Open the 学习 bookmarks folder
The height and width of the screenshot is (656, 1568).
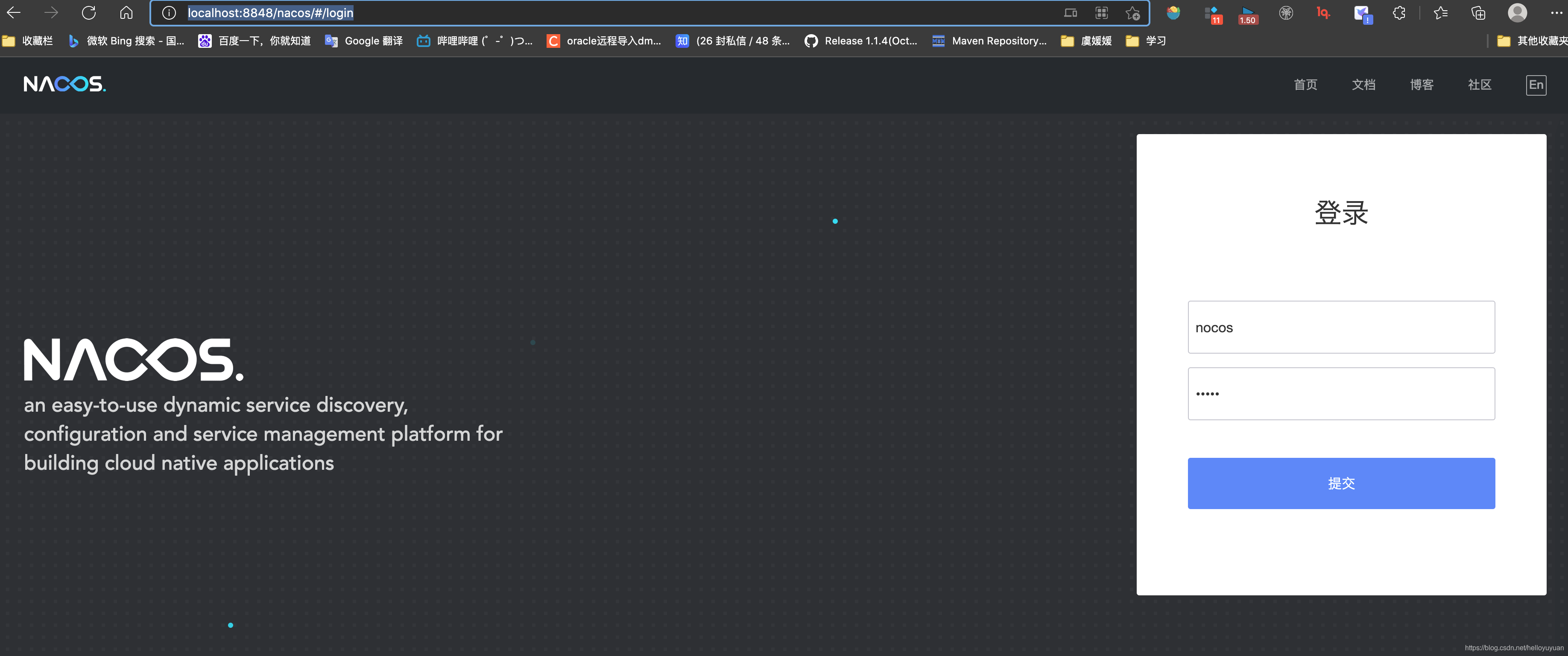[x=1146, y=41]
